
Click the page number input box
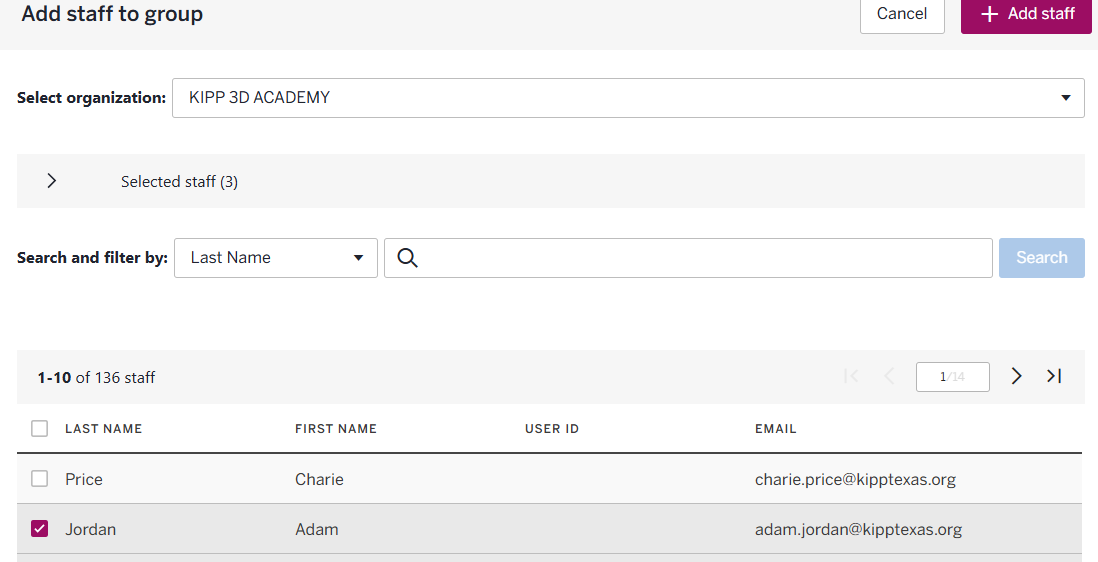pos(952,377)
